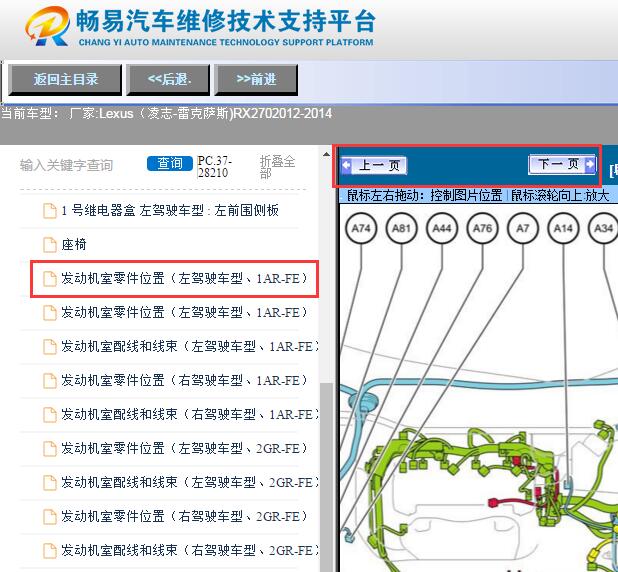Go forward with the >>前进 button
618x572 pixels.
[256, 80]
